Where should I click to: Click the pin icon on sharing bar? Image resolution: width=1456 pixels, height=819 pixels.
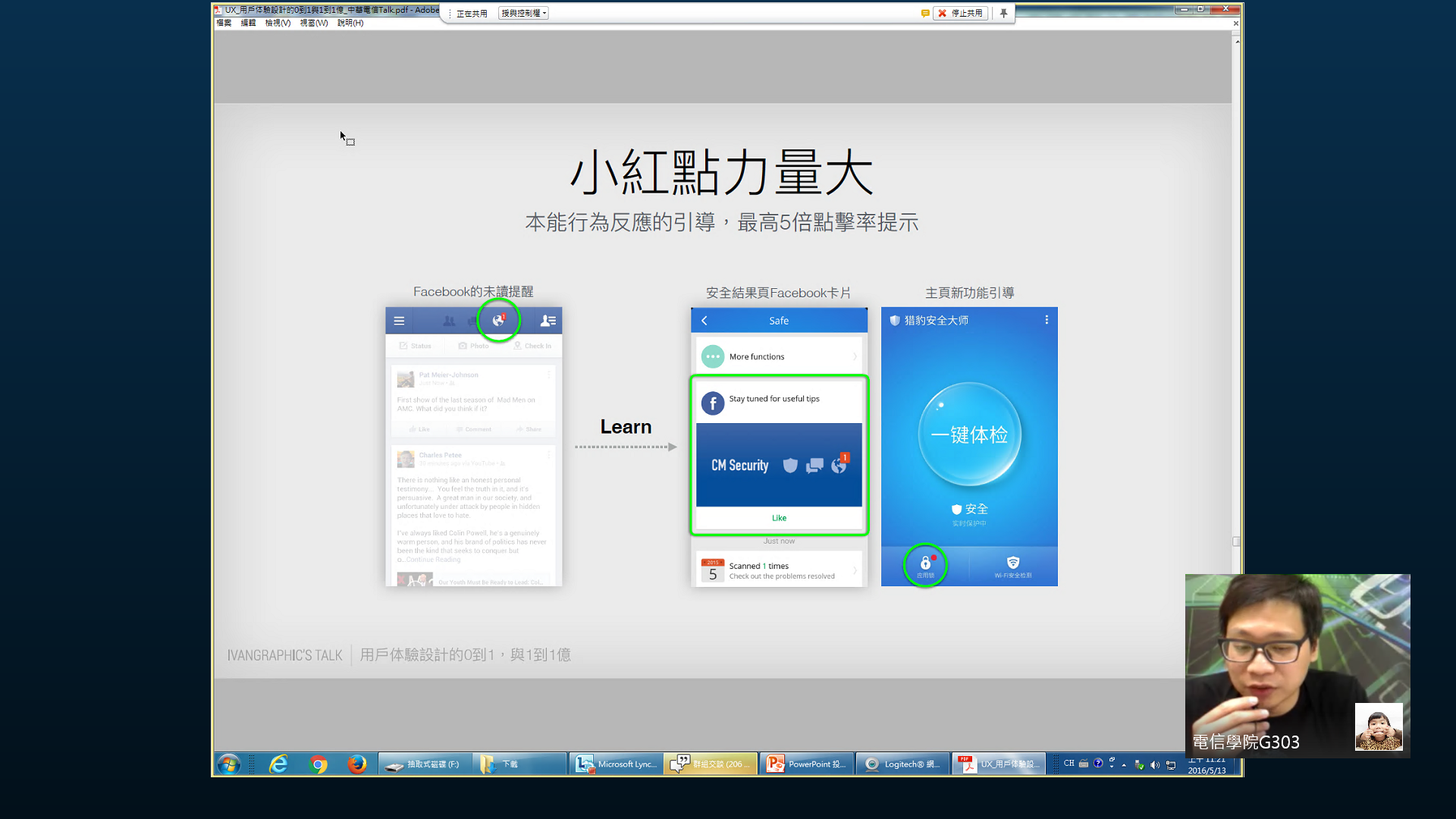pos(1003,13)
